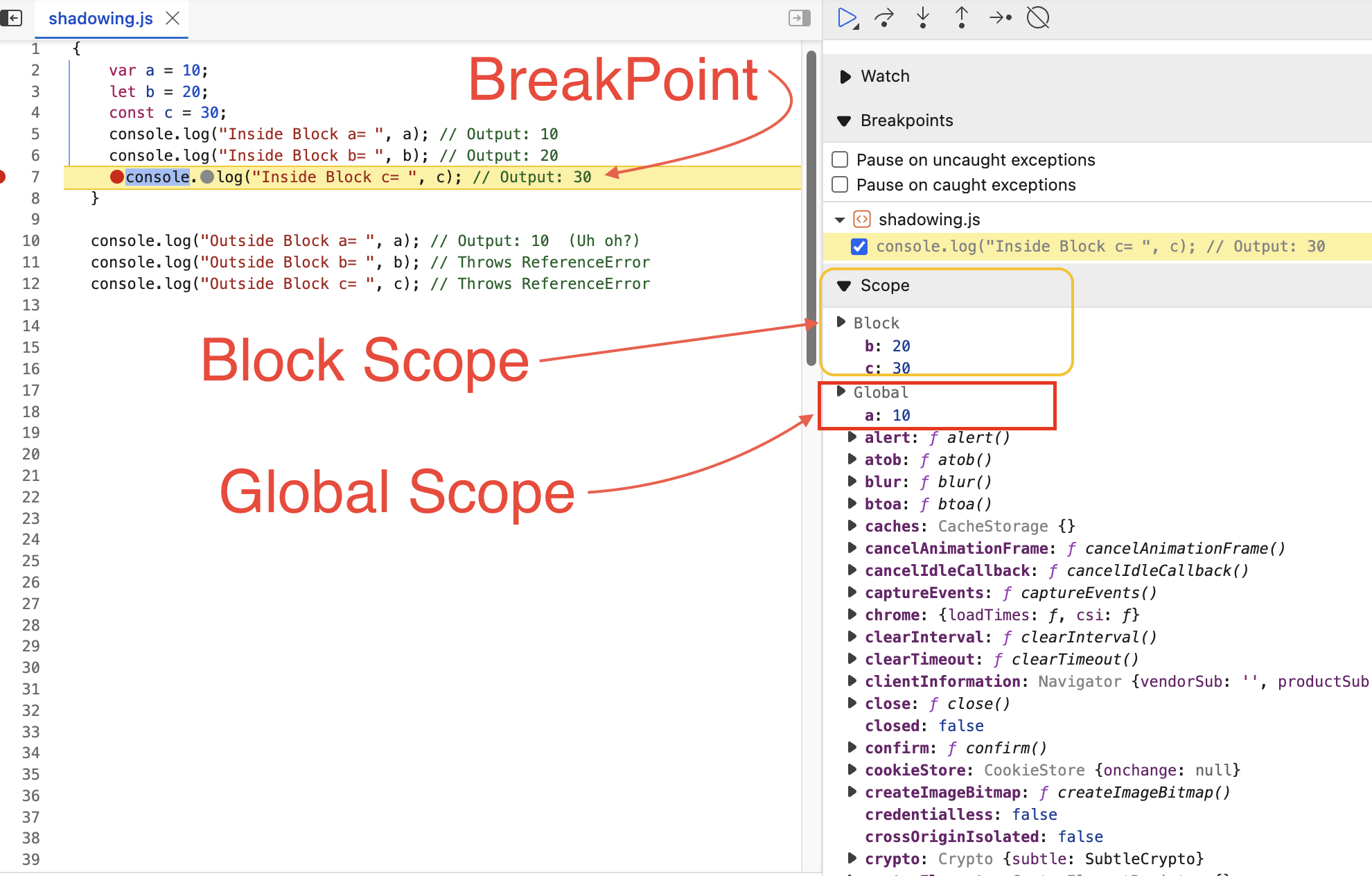
Task: Deactivate all breakpoints
Action: [1038, 18]
